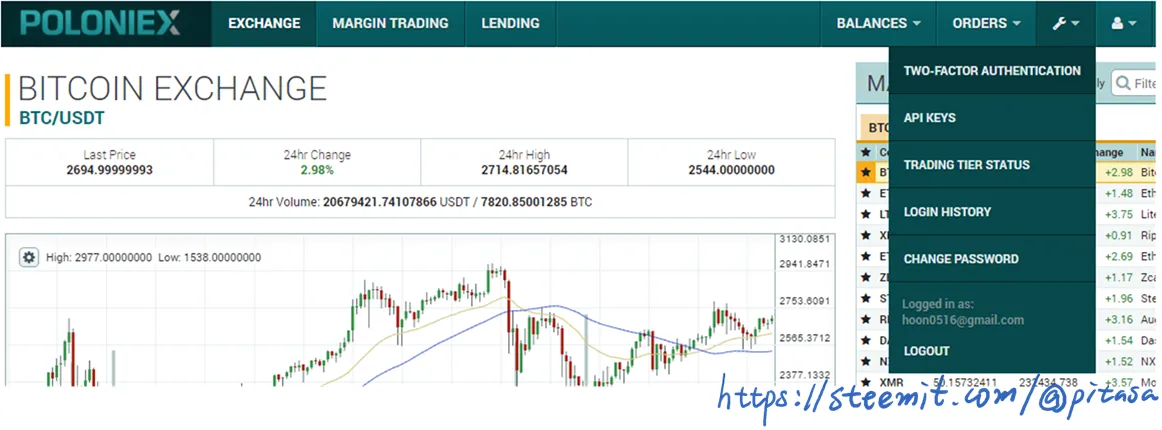1162x430 pixels.
Task: Click the +3.75 change value
Action: point(1118,214)
